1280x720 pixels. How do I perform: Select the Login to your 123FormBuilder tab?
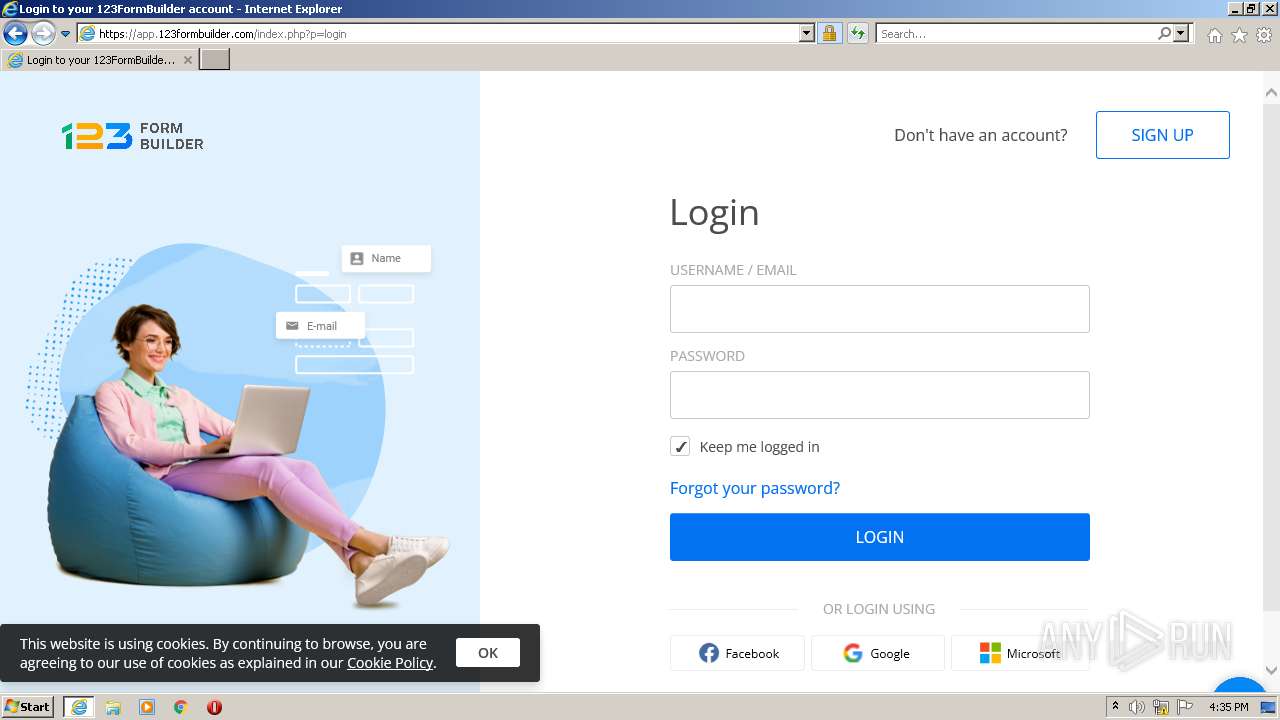coord(99,60)
